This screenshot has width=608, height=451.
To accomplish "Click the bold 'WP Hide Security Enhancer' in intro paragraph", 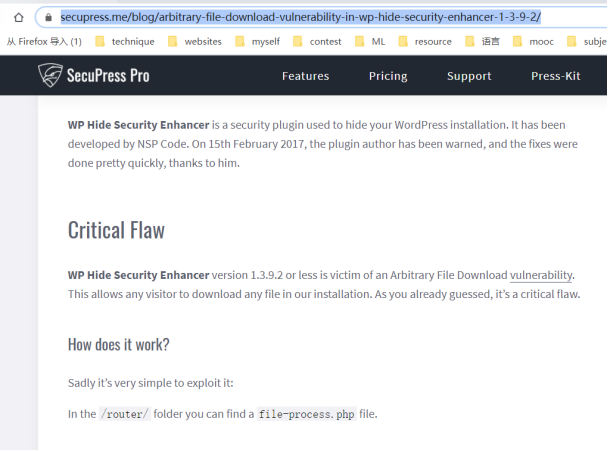I will tap(138, 125).
